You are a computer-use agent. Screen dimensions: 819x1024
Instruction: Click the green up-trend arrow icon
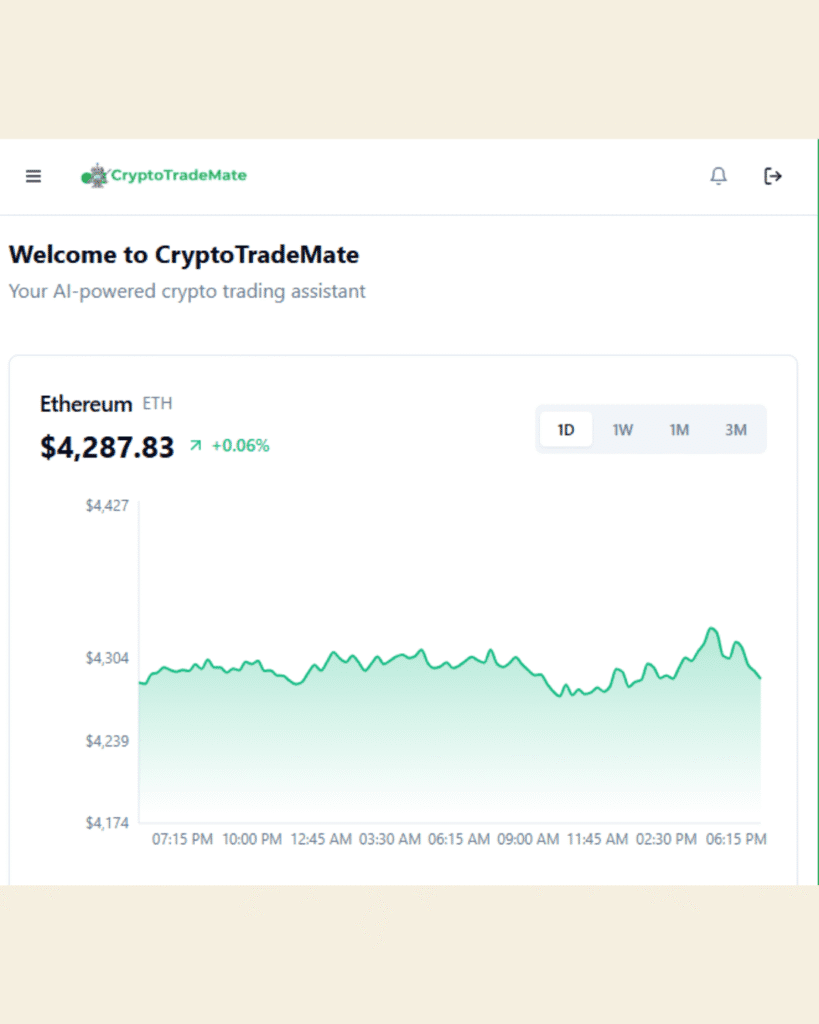coord(195,446)
